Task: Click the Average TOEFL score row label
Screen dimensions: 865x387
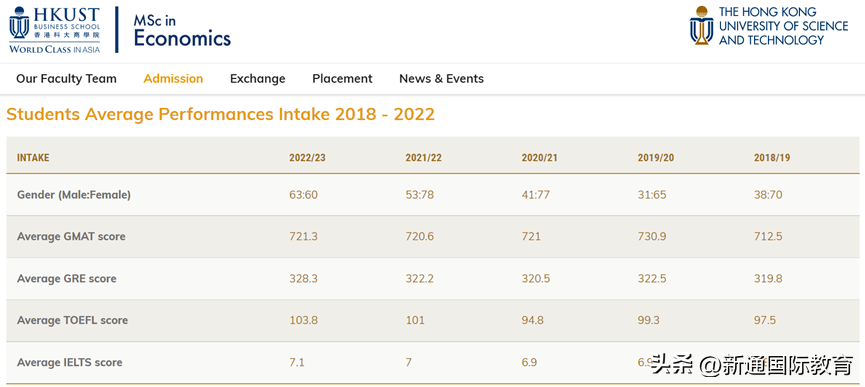Action: (x=72, y=320)
